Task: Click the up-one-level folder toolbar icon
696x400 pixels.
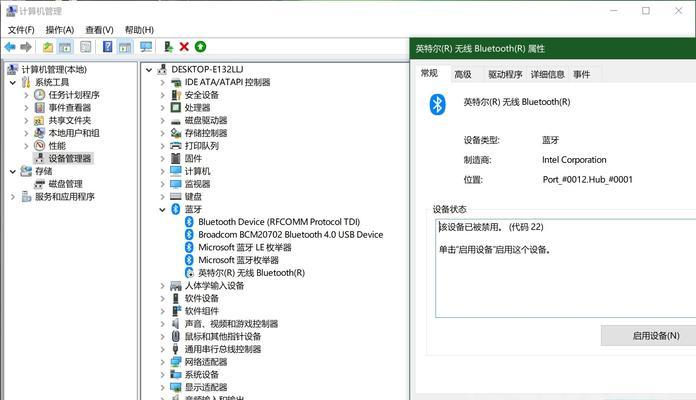Action: tap(48, 47)
